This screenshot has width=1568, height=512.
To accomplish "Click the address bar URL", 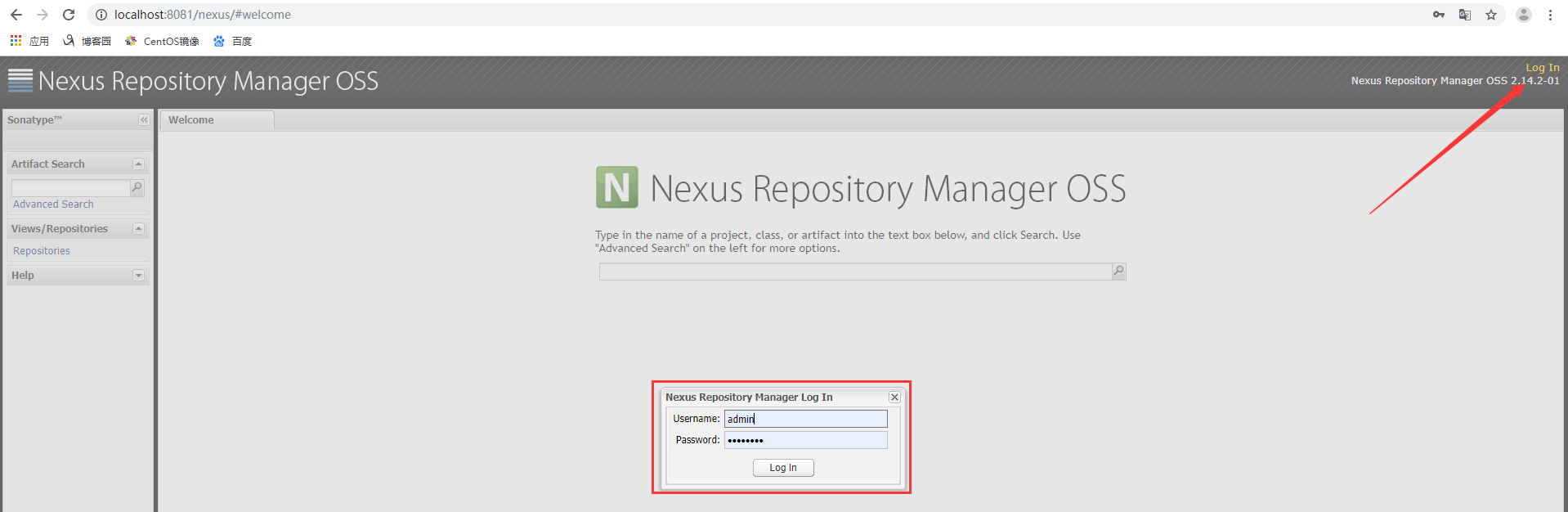I will (x=203, y=15).
